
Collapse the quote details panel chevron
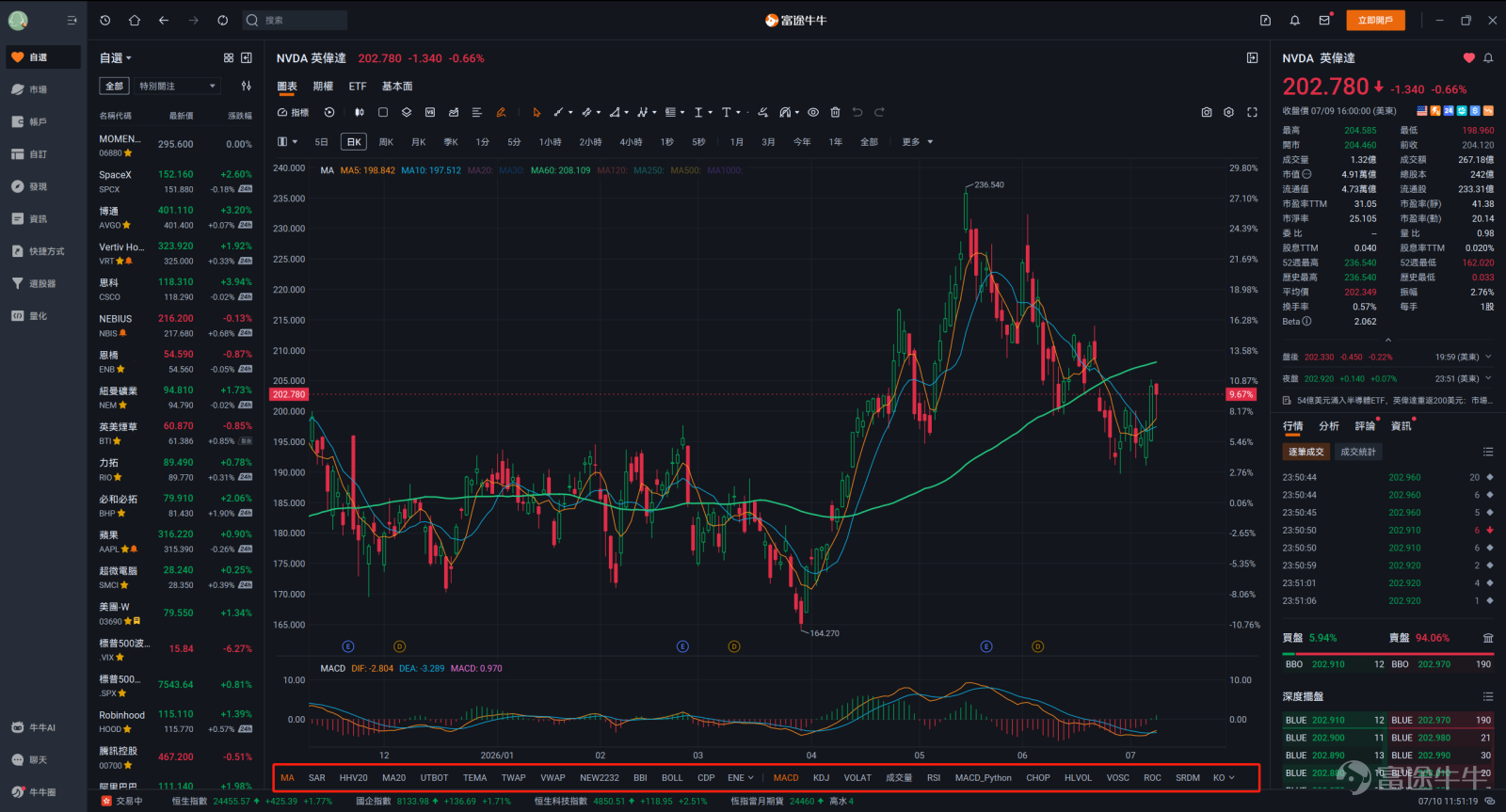[1387, 341]
